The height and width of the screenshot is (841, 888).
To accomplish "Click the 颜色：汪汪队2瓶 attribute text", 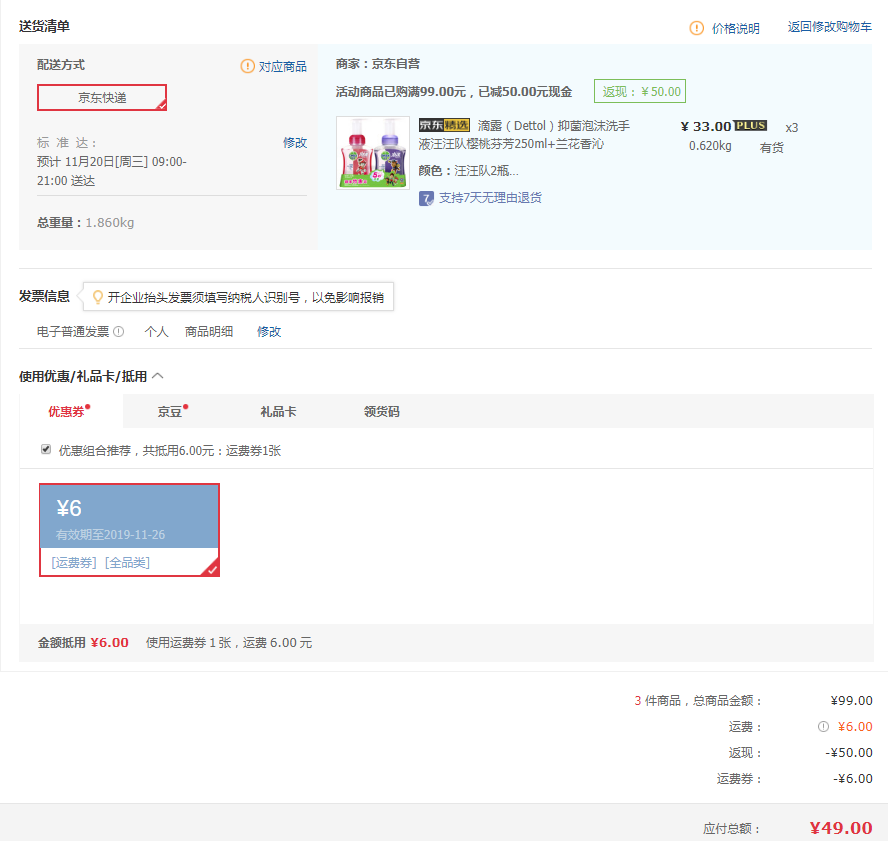I will click(468, 171).
